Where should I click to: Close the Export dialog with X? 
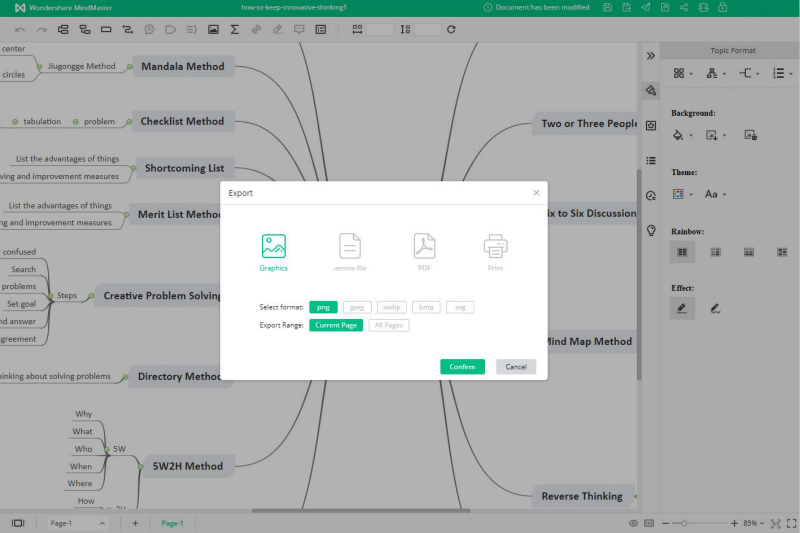click(x=536, y=193)
